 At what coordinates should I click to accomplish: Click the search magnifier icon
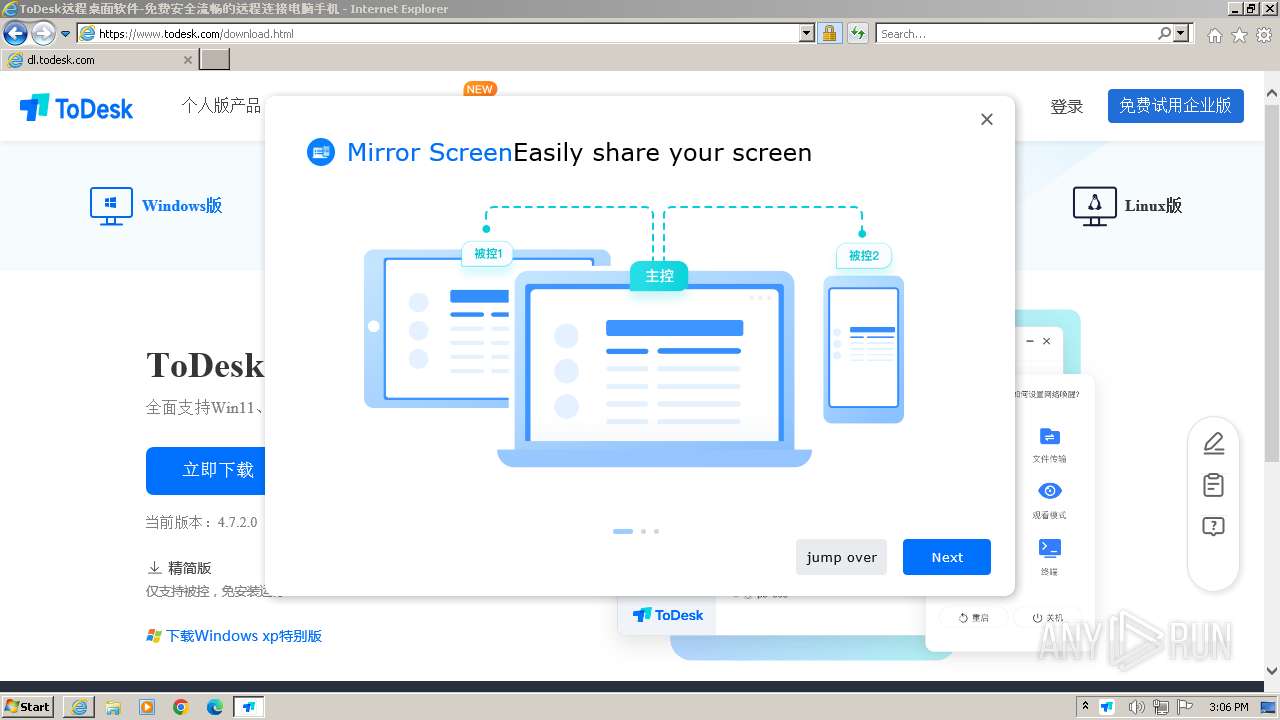click(x=1164, y=33)
